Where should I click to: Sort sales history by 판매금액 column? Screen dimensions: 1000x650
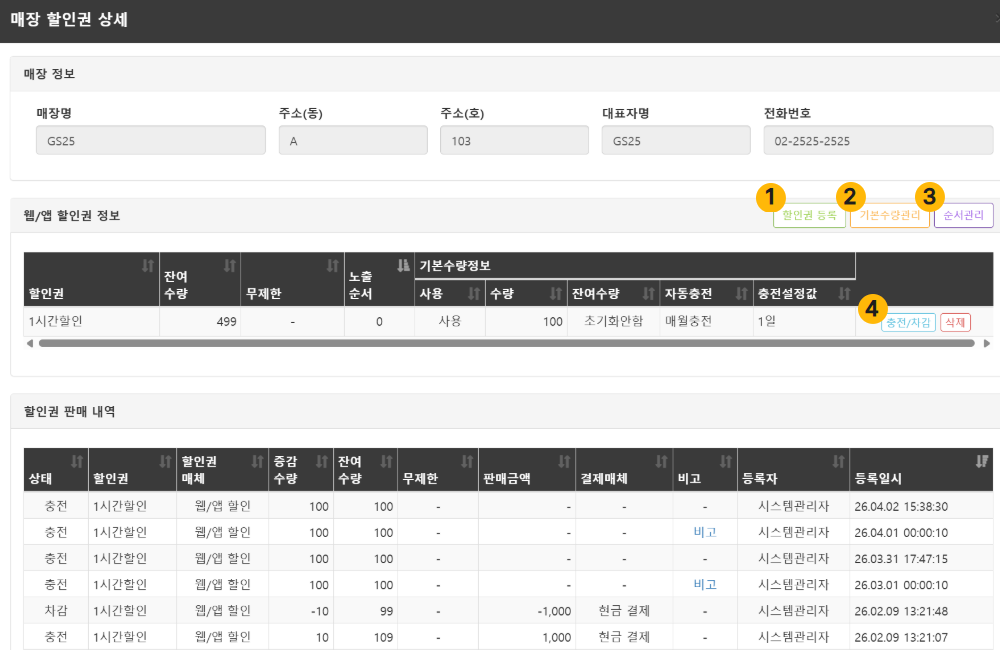(527, 469)
